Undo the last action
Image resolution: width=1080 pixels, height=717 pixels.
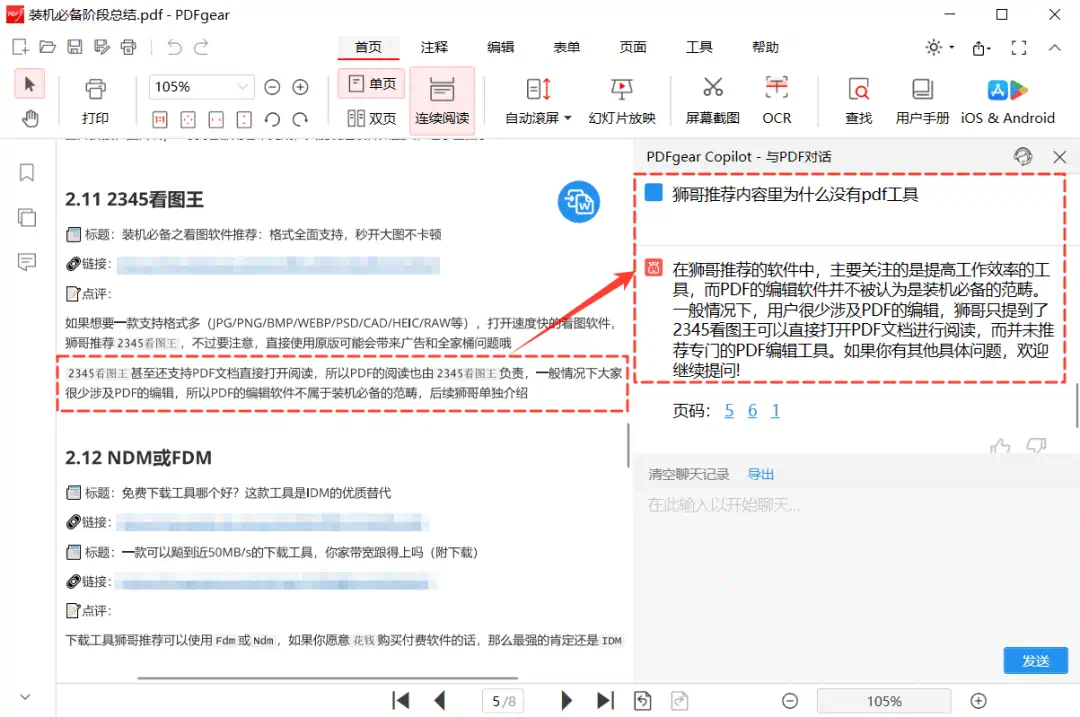pos(174,47)
